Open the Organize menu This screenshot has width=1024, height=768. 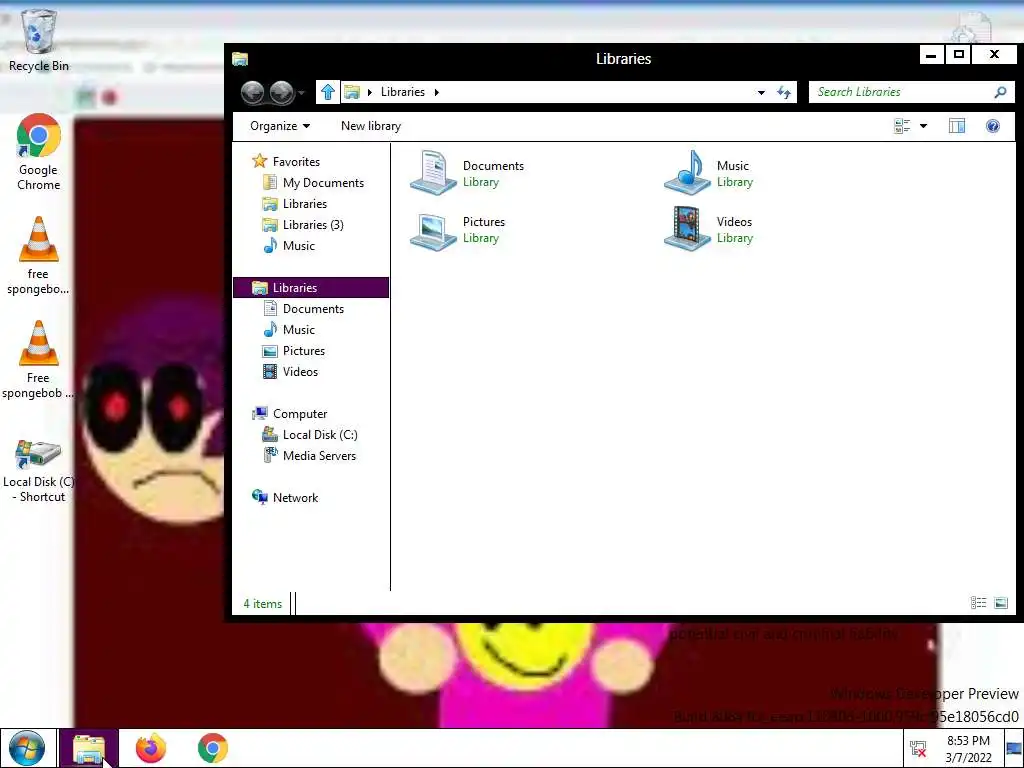tap(280, 126)
